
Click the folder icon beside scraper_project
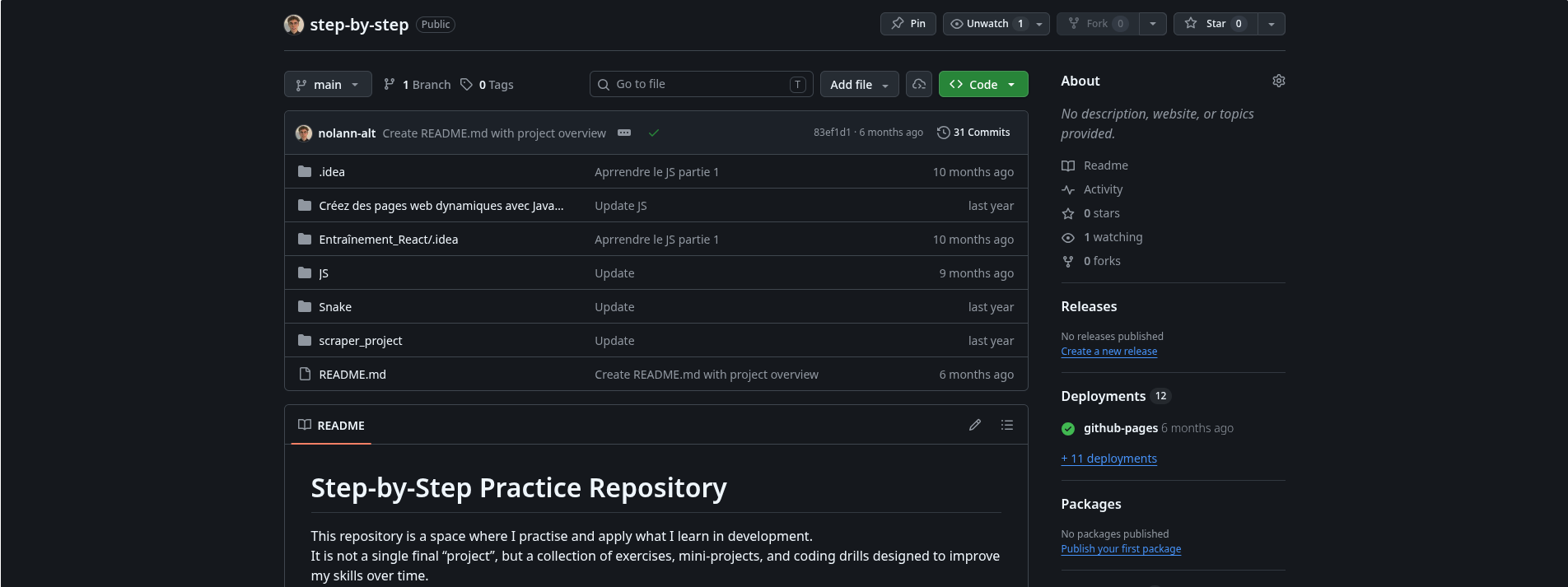click(305, 340)
